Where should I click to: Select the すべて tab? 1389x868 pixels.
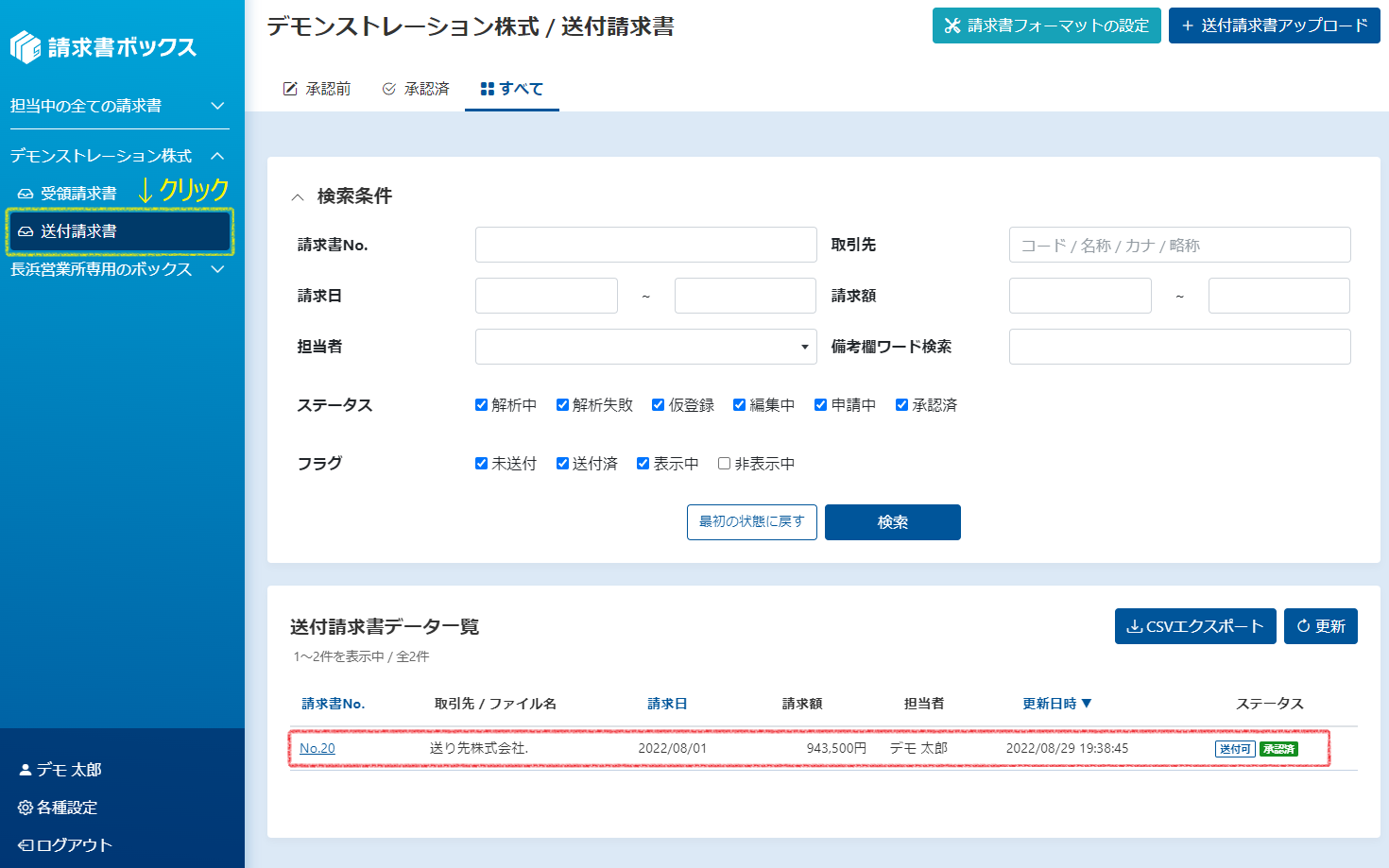(x=512, y=89)
